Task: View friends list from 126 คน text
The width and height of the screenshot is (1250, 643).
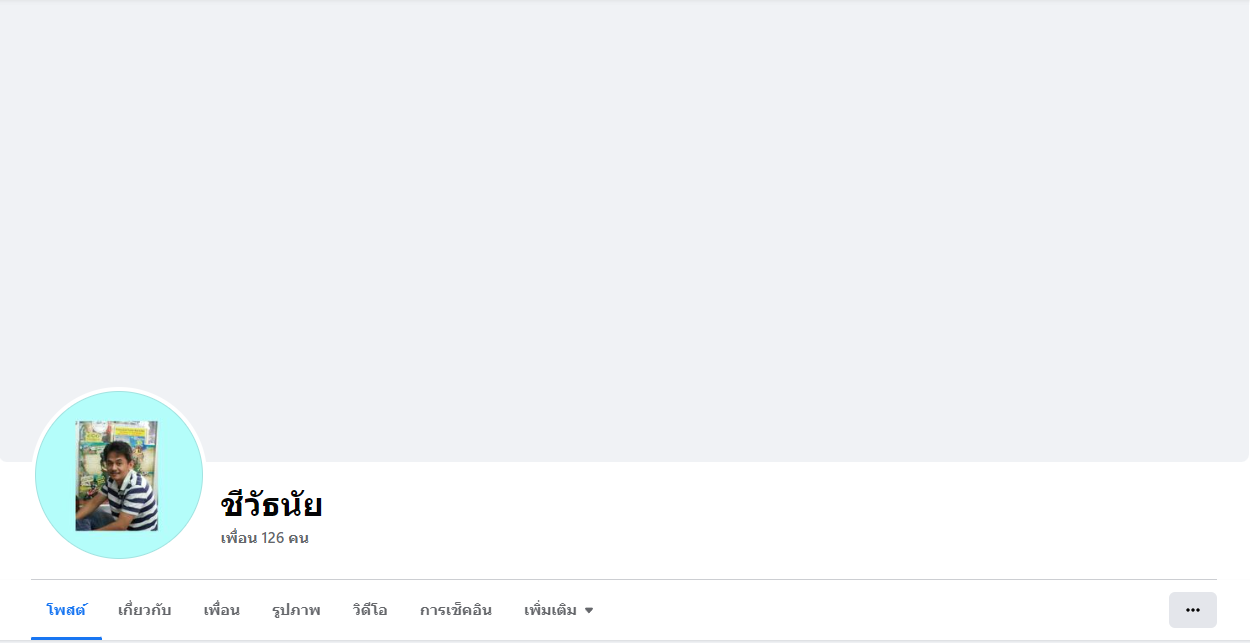Action: pyautogui.click(x=285, y=538)
